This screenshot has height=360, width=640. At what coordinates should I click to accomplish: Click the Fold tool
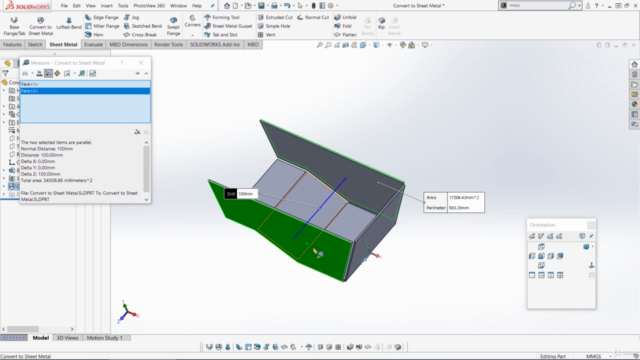point(342,26)
